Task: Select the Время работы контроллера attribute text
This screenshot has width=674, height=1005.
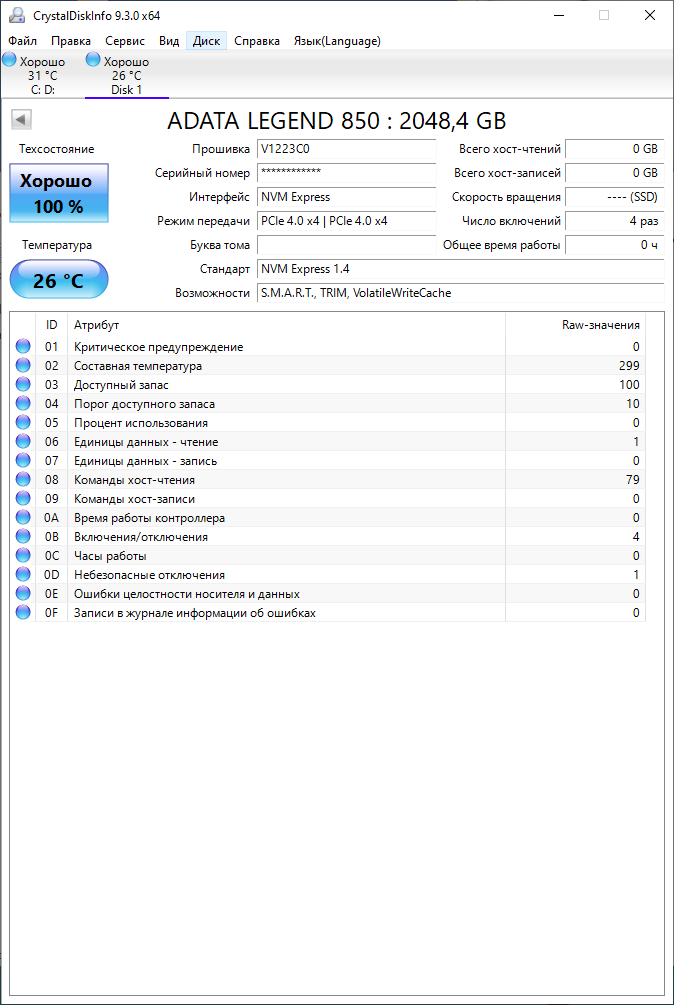Action: [149, 518]
